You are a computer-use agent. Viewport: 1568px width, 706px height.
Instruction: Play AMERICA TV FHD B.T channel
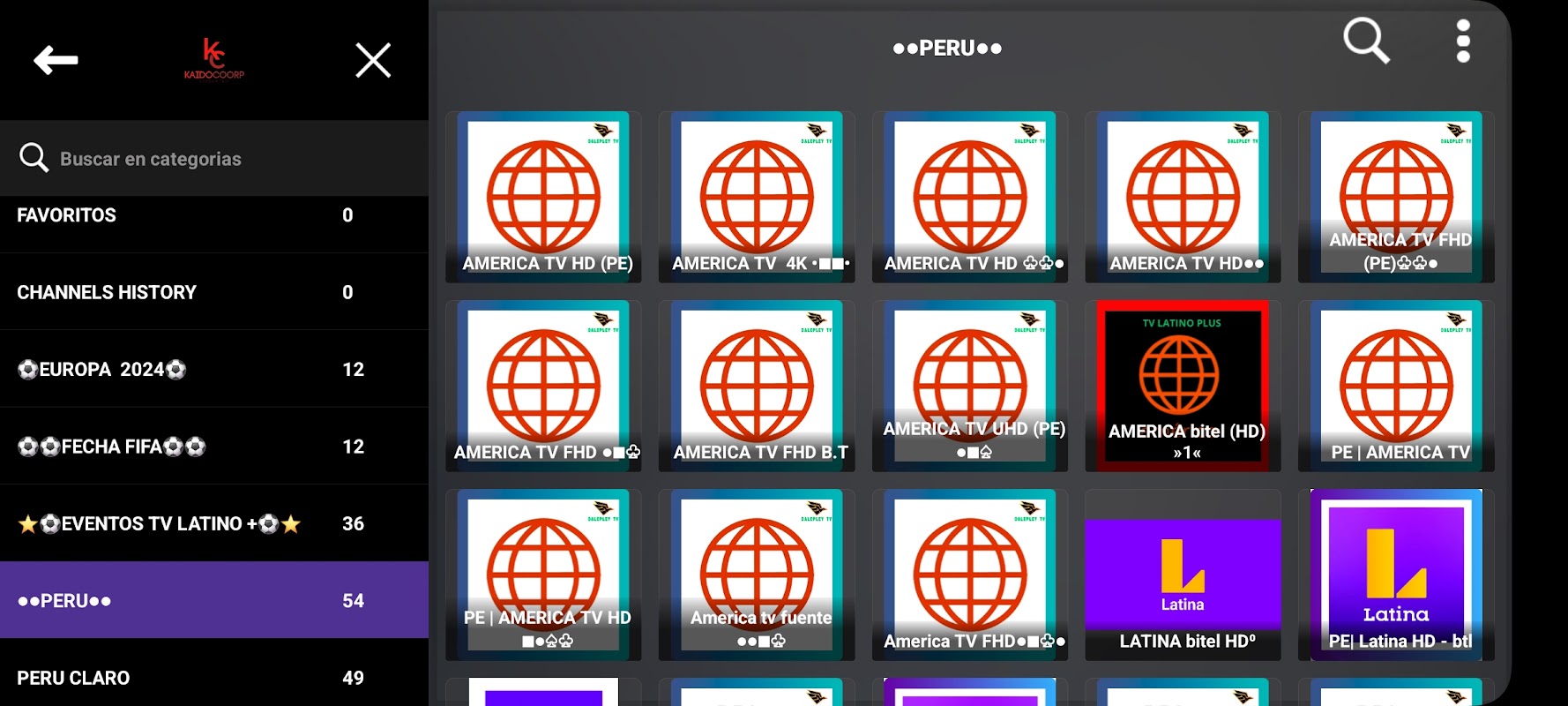[x=757, y=386]
